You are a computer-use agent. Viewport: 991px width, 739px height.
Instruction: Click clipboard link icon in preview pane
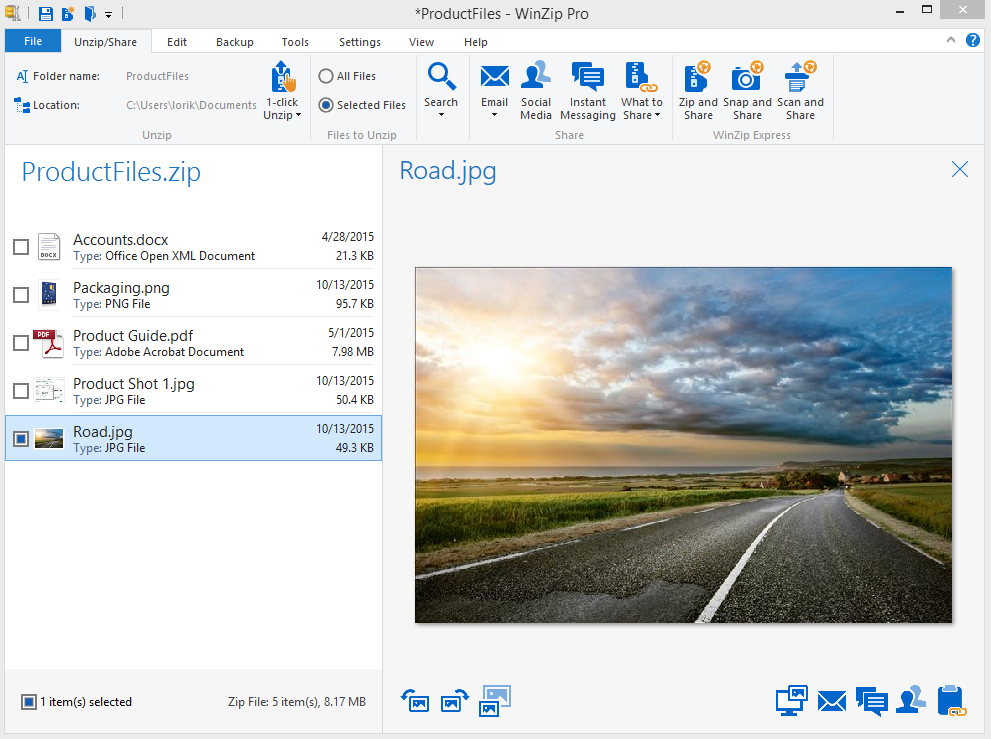[952, 700]
